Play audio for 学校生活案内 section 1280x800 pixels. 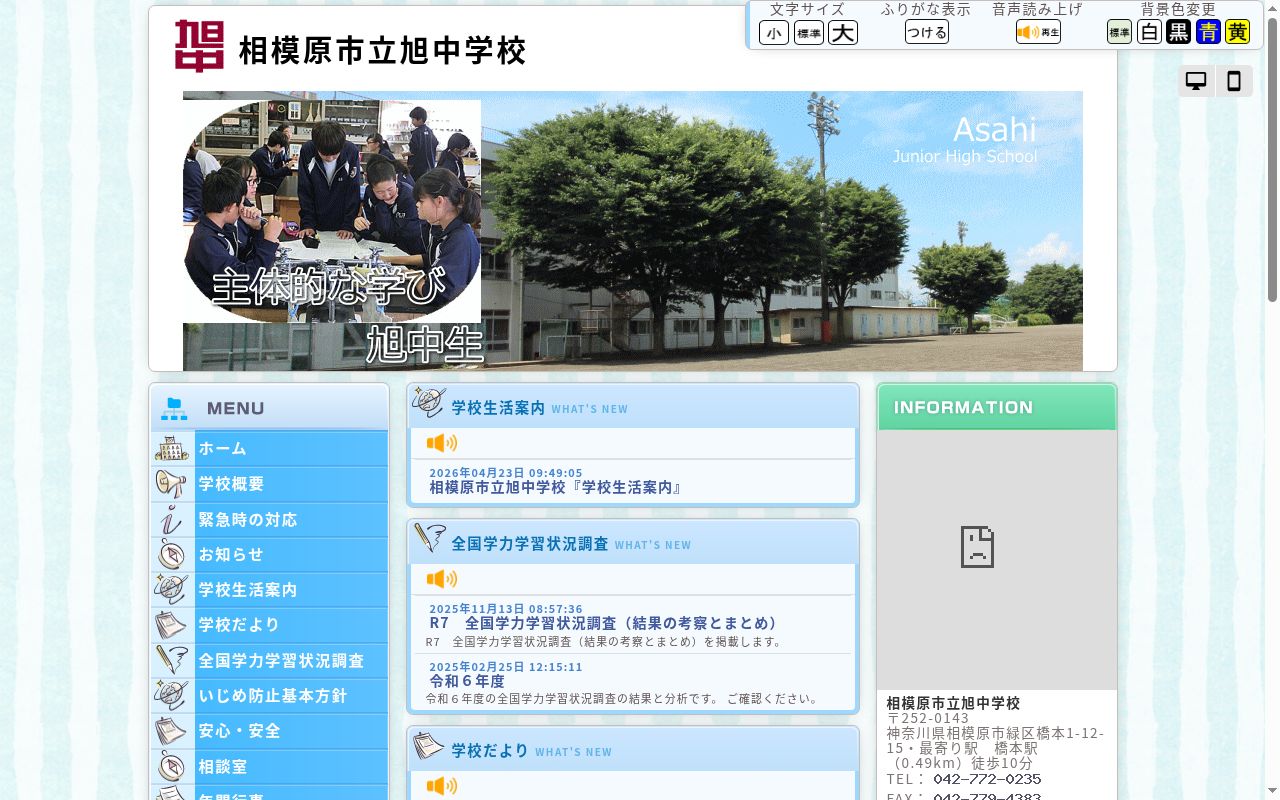(441, 443)
